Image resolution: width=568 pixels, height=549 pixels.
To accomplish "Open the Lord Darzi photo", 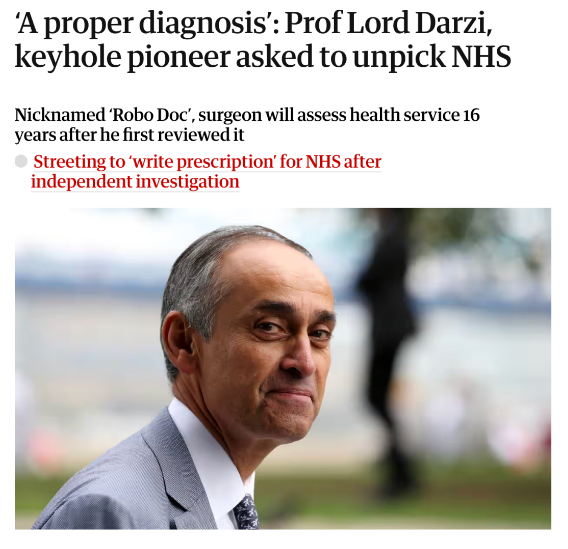I will point(283,368).
